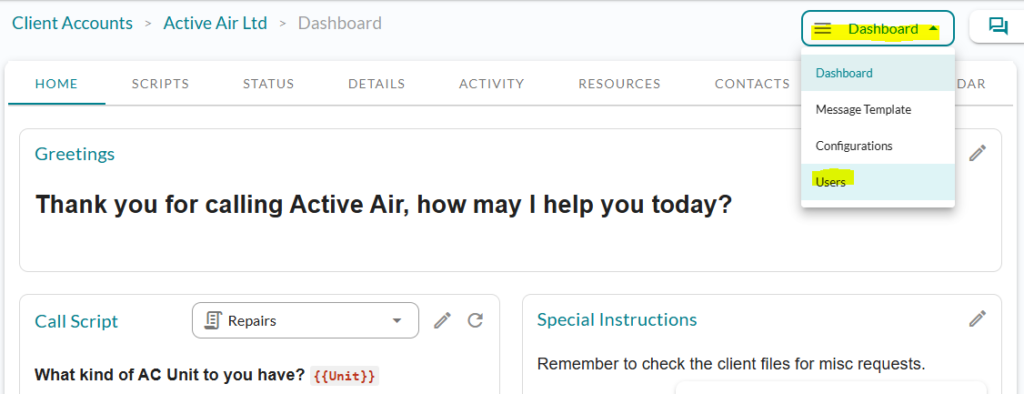Image resolution: width=1024 pixels, height=394 pixels.
Task: Switch to the Resources tab
Action: pos(620,84)
